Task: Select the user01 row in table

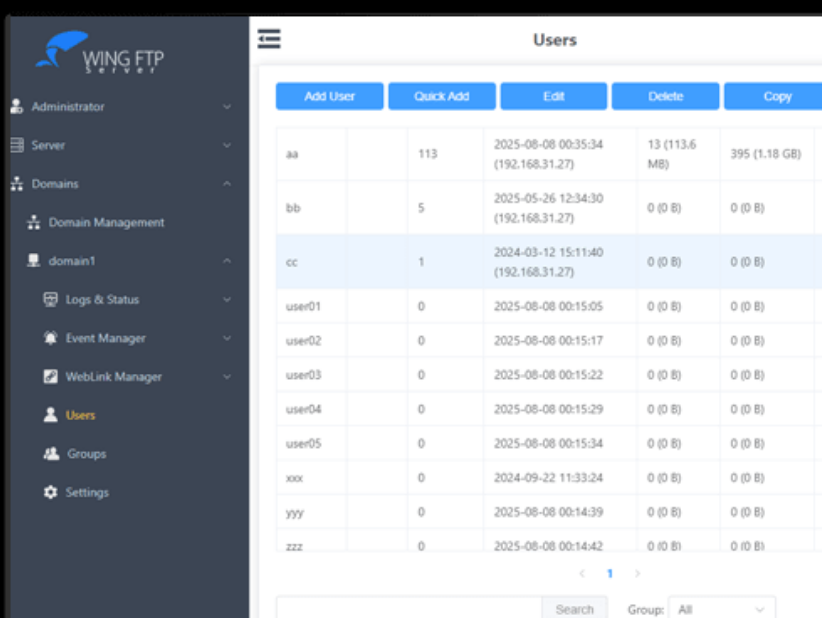Action: tap(303, 306)
